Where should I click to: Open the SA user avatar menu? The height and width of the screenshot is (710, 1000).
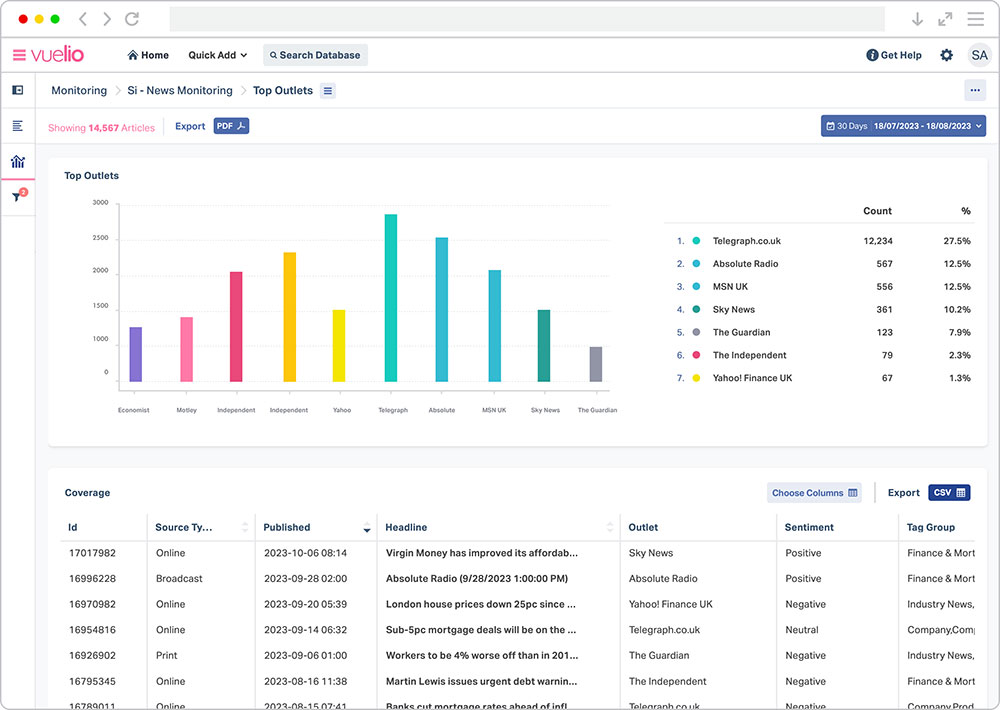(x=979, y=55)
